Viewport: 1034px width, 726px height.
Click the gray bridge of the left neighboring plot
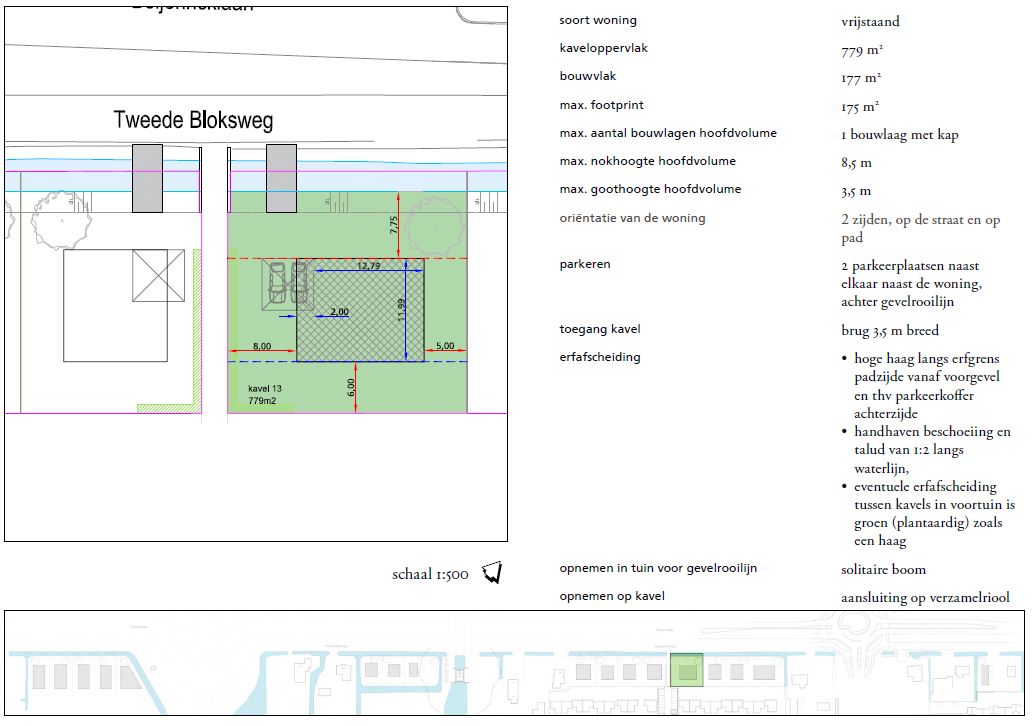[147, 178]
